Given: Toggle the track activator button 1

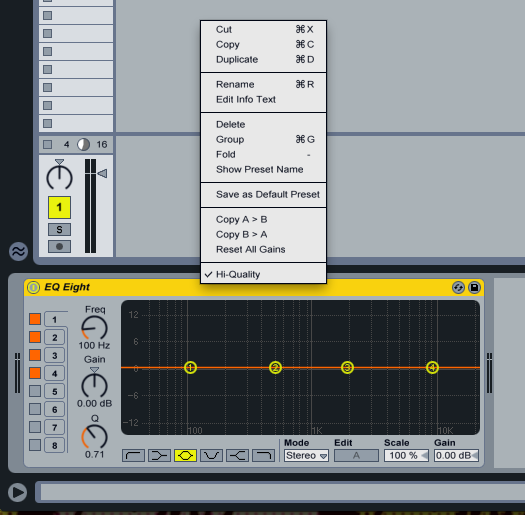Looking at the screenshot, I should 59,207.
